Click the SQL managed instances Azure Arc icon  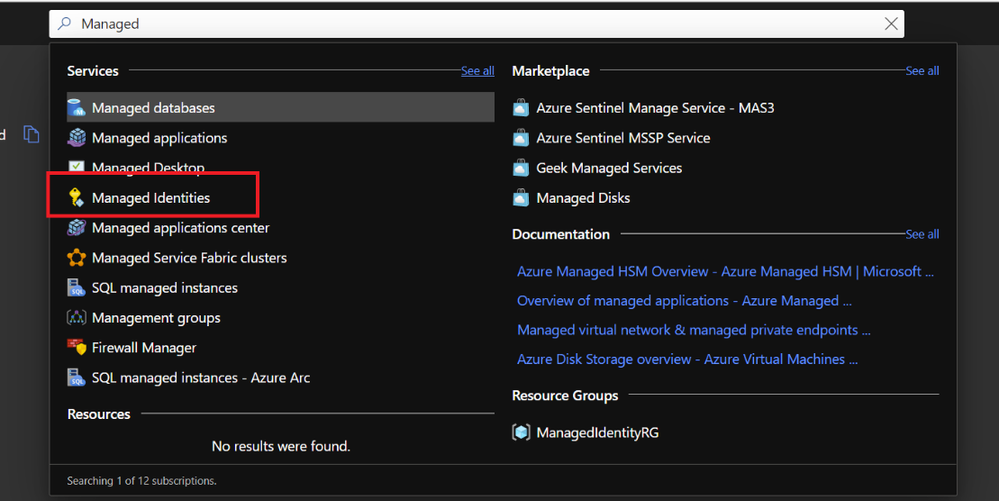(76, 377)
